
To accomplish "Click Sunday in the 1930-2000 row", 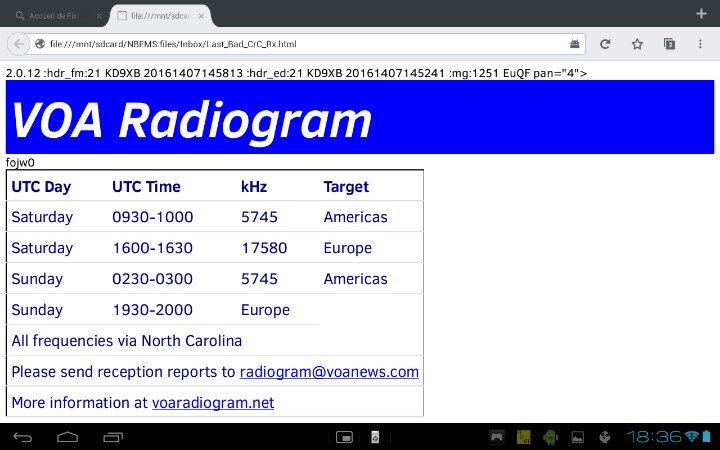I will point(37,310).
